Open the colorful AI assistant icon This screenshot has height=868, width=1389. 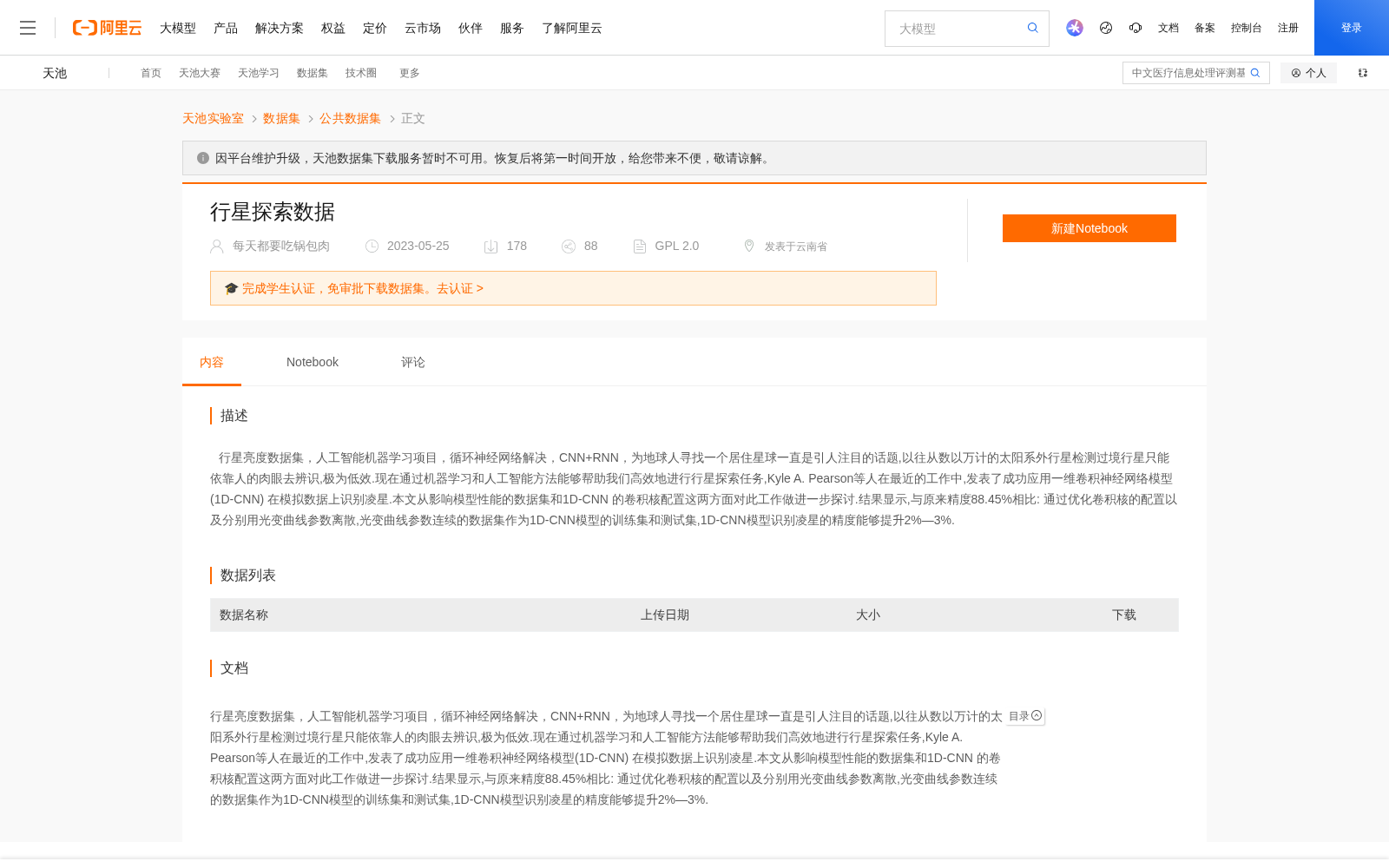click(x=1075, y=28)
